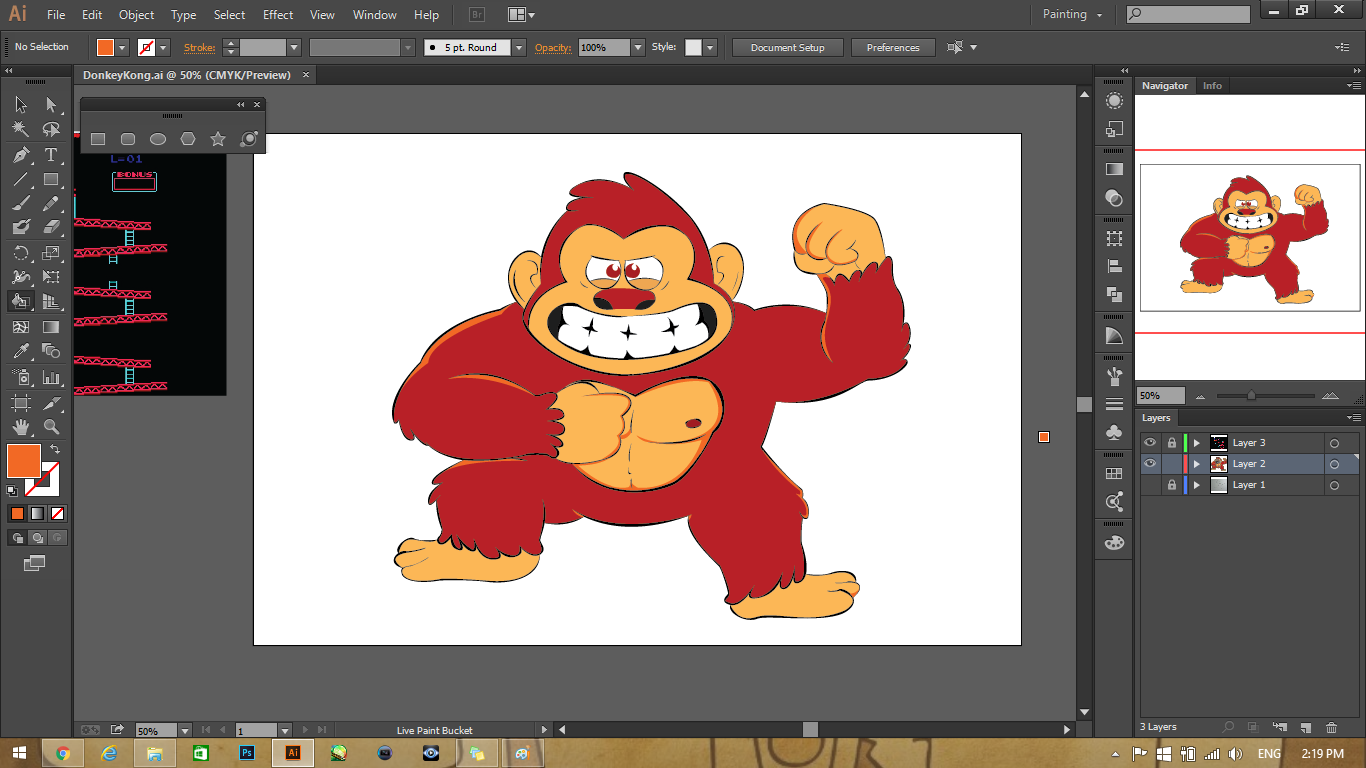The image size is (1366, 768).
Task: Select the Scale tool
Action: [x=51, y=253]
